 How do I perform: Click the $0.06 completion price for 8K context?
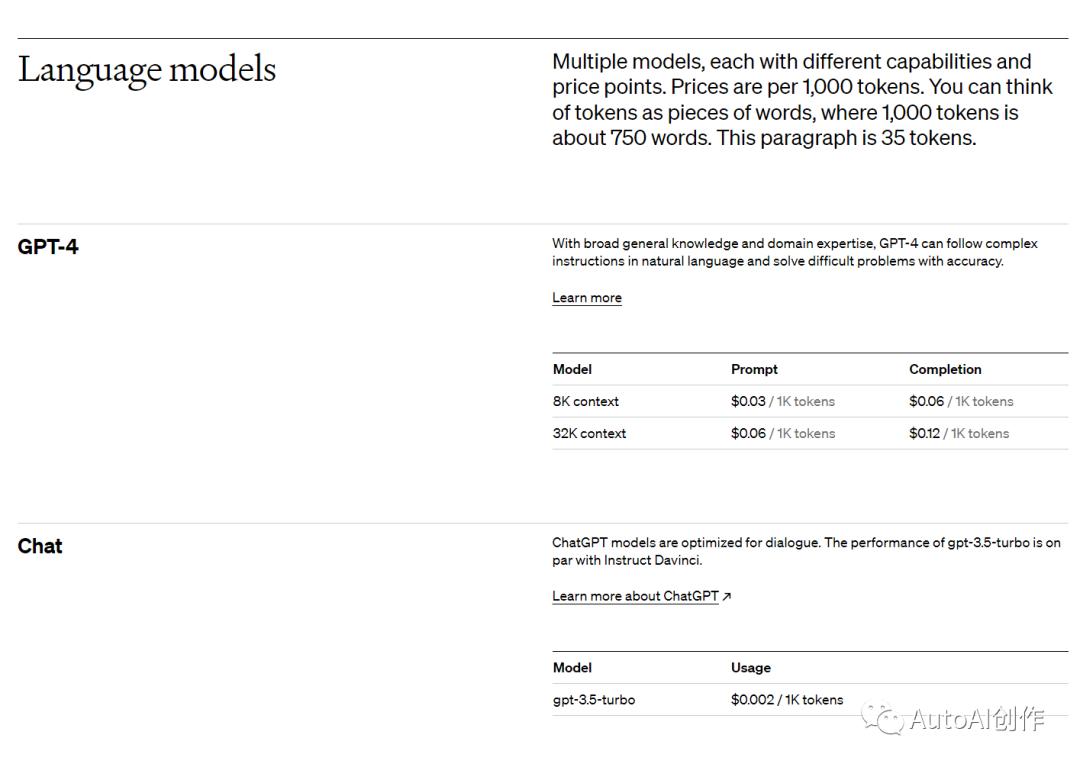[x=962, y=401]
